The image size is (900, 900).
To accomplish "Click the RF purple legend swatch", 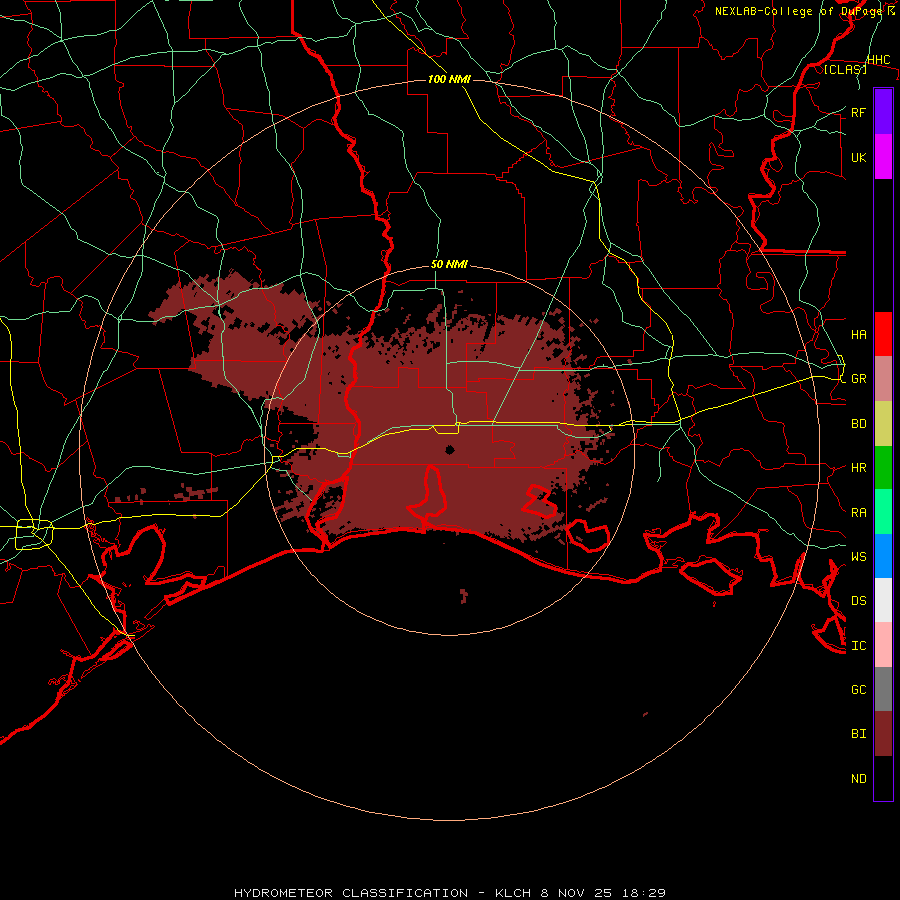I will click(883, 112).
